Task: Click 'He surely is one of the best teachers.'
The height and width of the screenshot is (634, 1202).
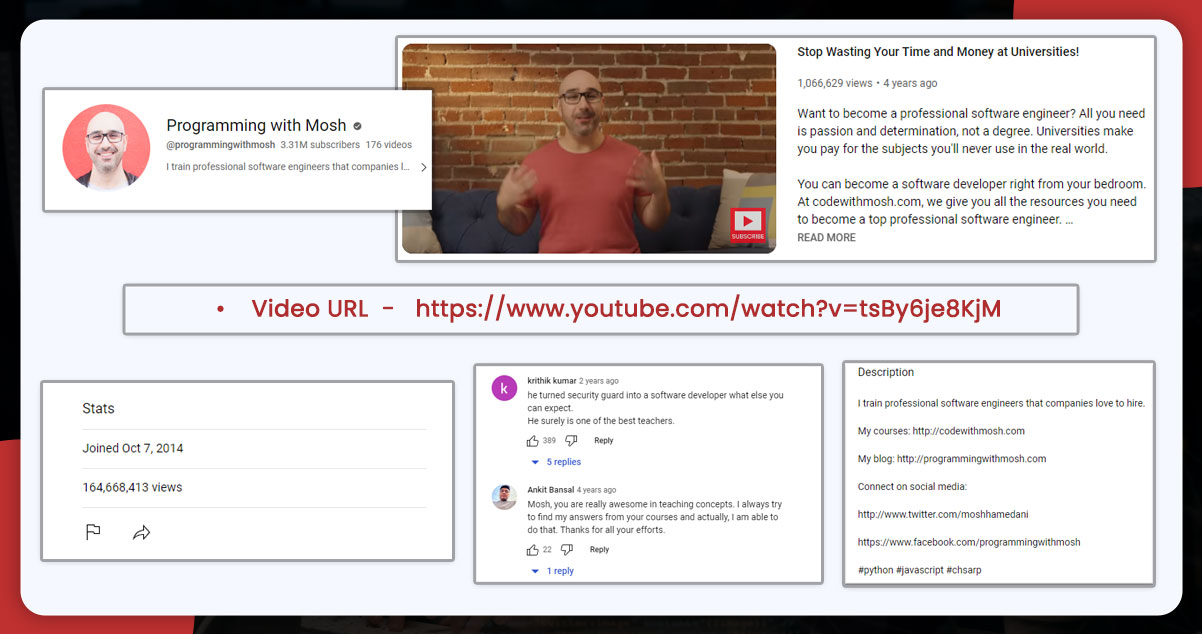Action: pos(601,421)
